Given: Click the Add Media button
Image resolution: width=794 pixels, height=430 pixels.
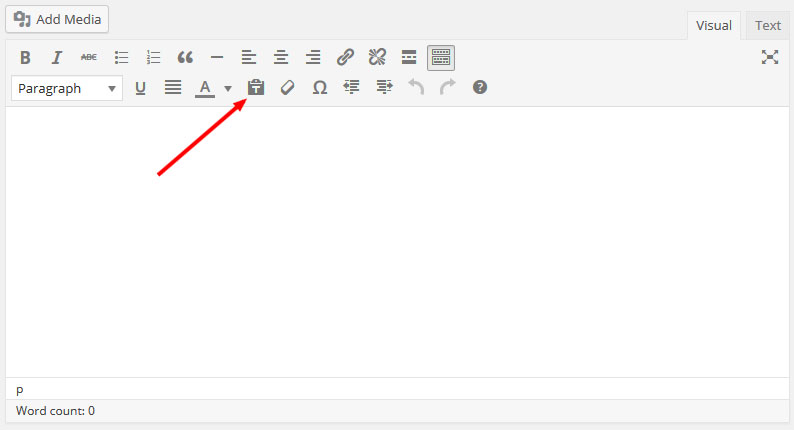Looking at the screenshot, I should click(57, 19).
